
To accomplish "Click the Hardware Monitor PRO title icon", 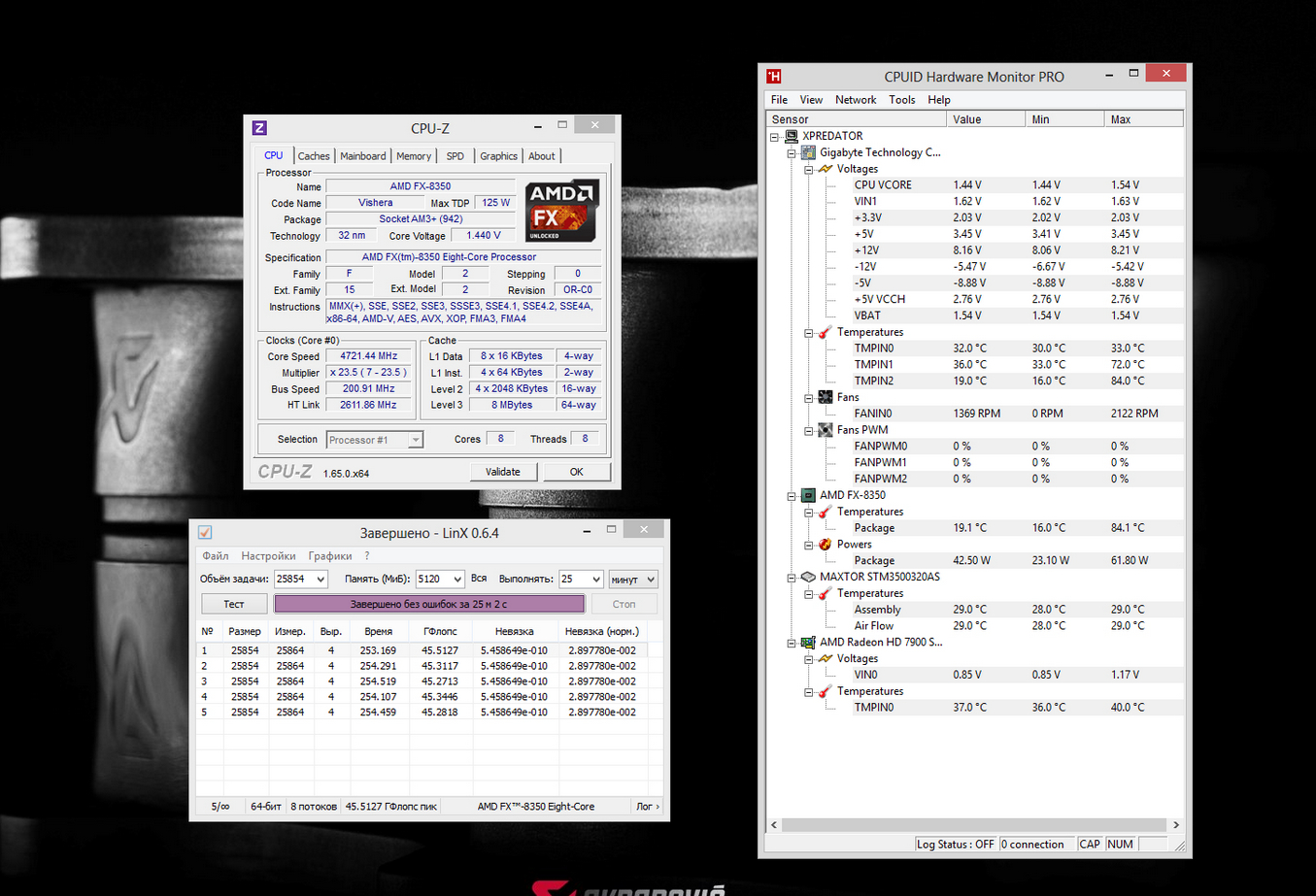I will pyautogui.click(x=774, y=76).
